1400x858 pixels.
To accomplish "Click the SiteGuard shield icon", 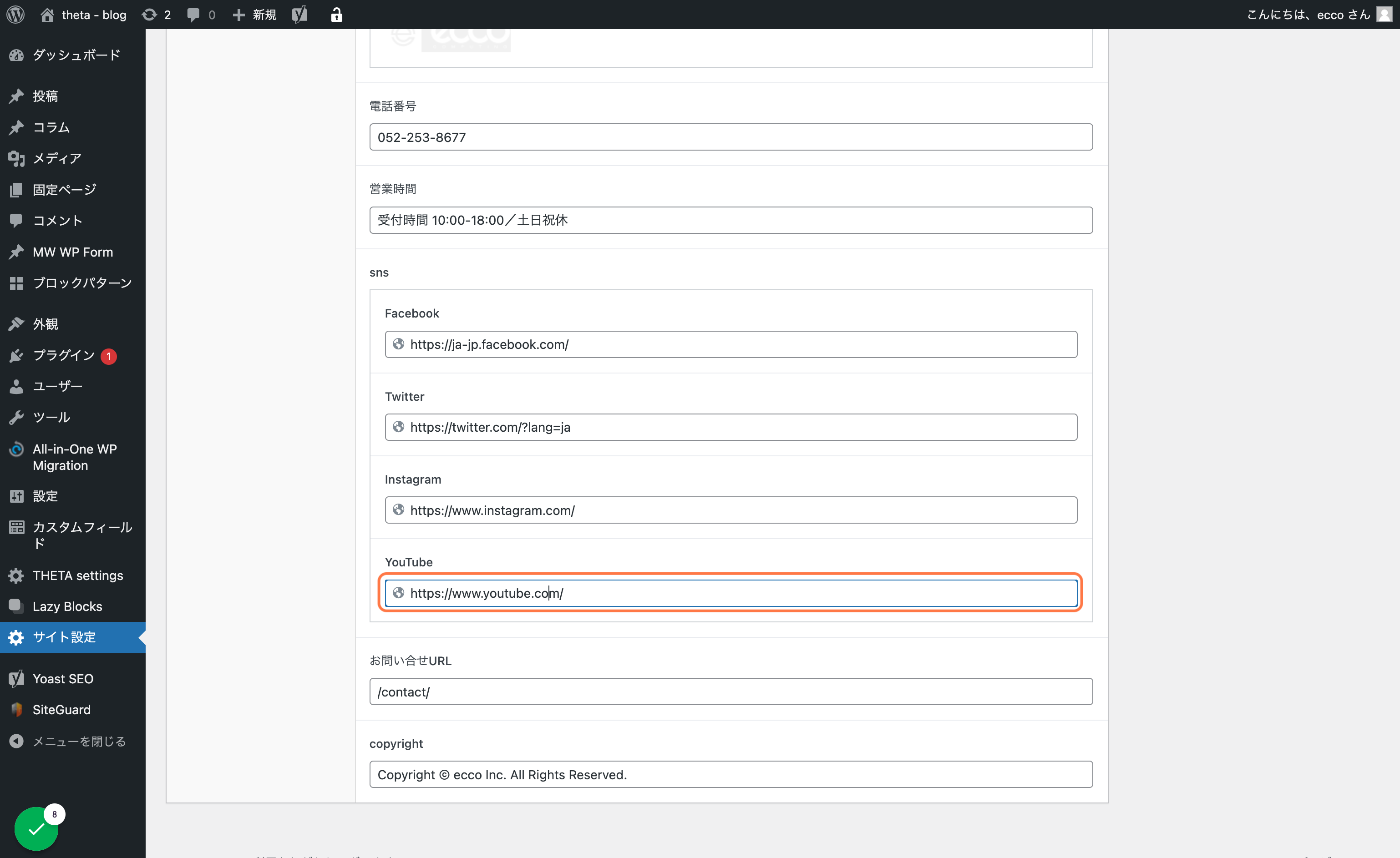I will coord(16,709).
